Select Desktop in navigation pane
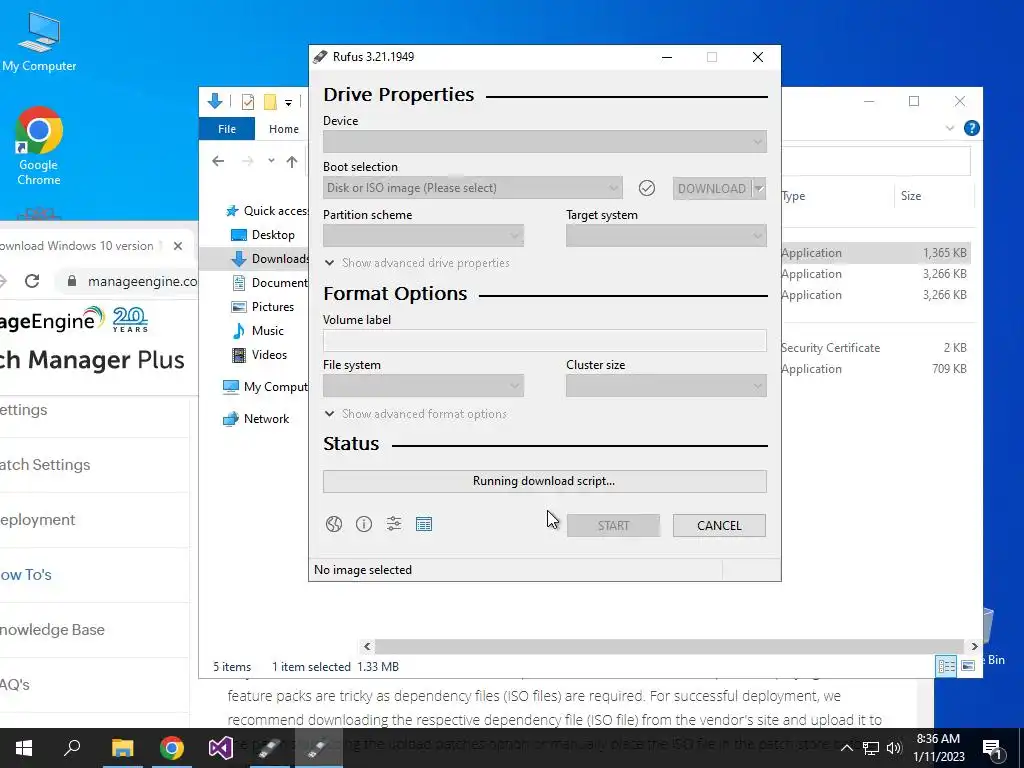 [x=264, y=234]
